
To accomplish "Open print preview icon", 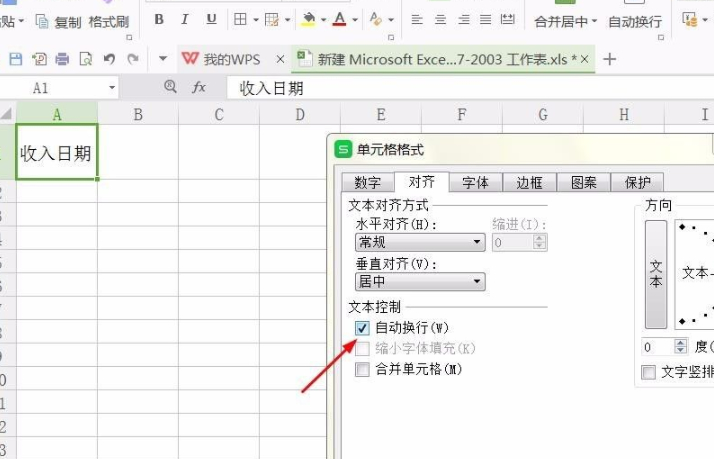I will click(x=86, y=59).
